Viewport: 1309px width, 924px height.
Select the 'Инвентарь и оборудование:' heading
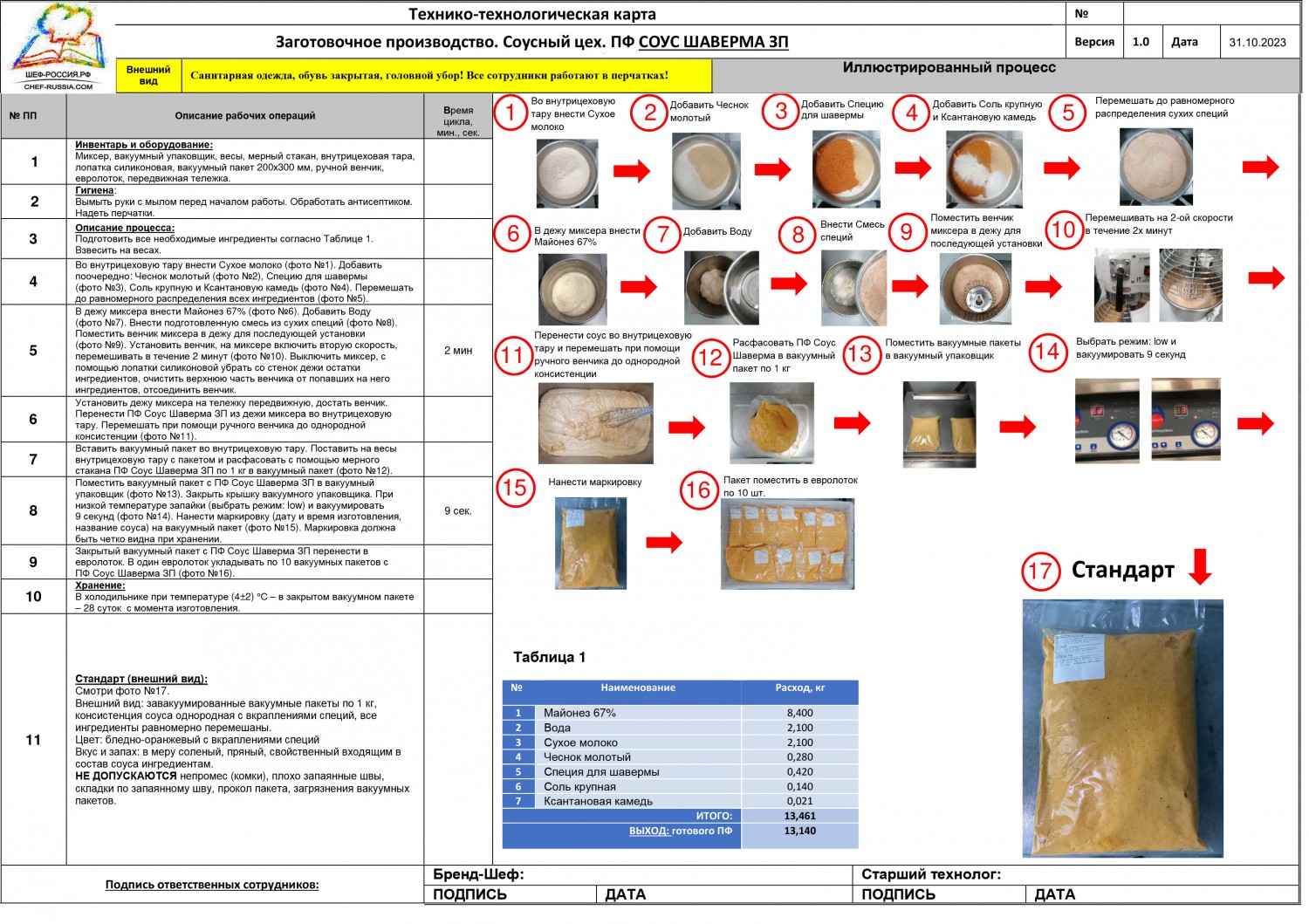[144, 145]
